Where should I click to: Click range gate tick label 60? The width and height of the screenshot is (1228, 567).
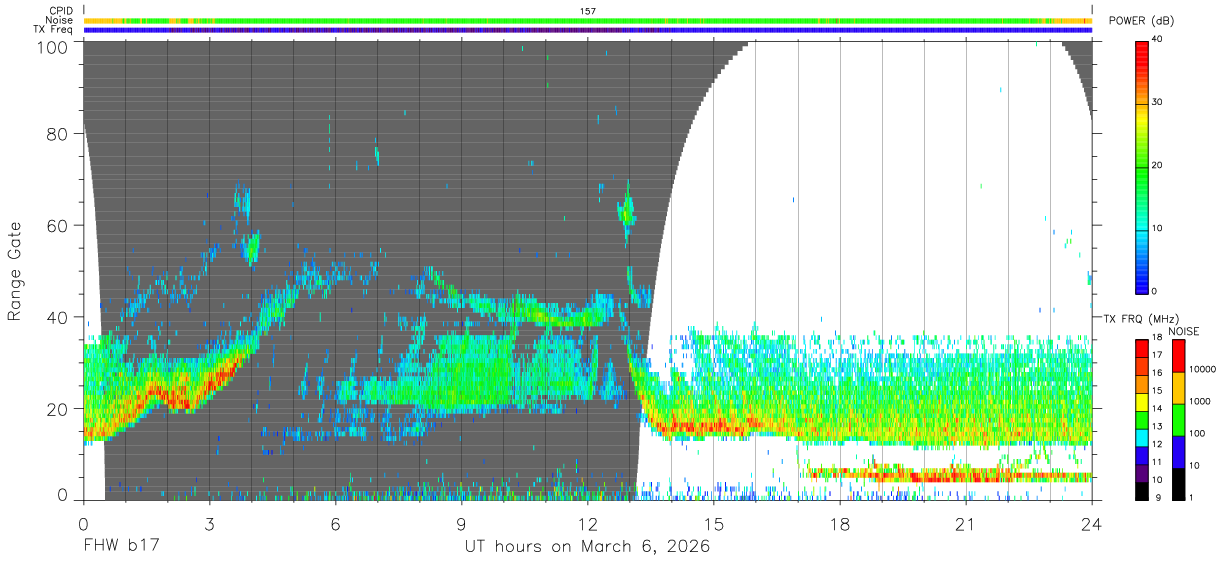(56, 226)
